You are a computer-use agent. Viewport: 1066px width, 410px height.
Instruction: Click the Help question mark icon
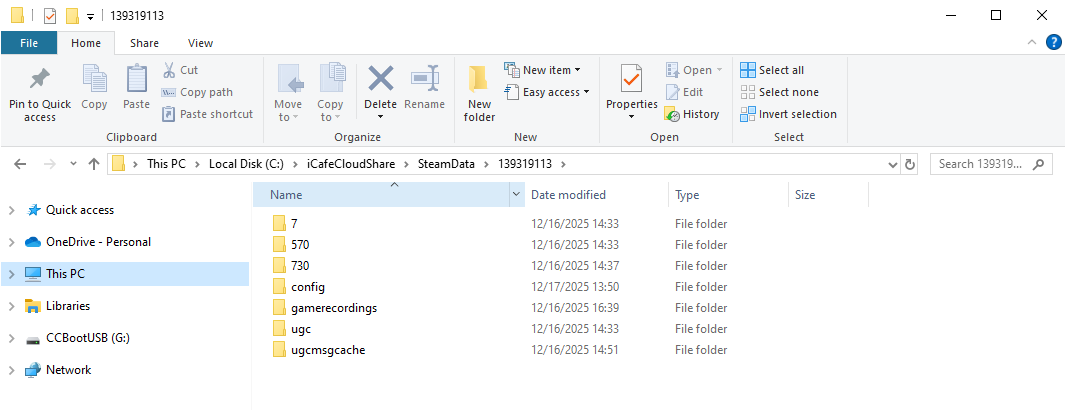tap(1053, 42)
